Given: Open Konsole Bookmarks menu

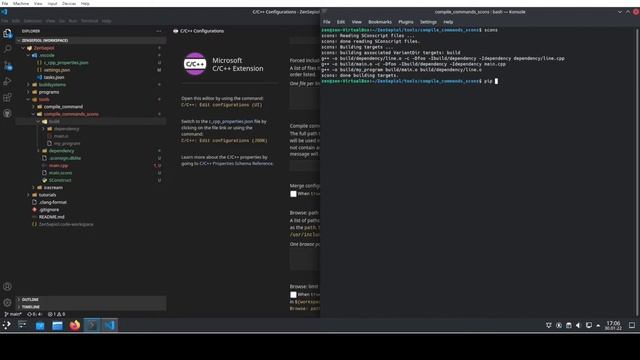Looking at the screenshot, I should (380, 22).
